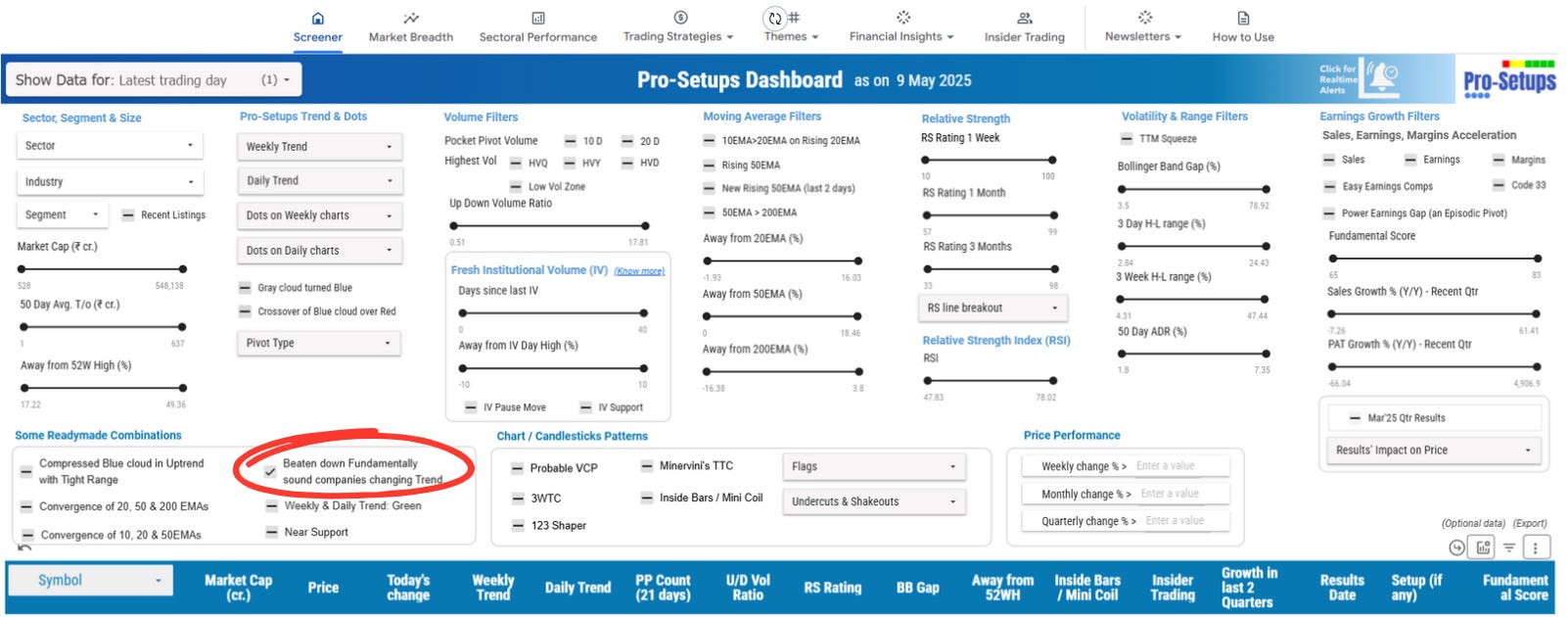Toggle Inside Bars / Mini Coil checkbox
1568x617 pixels.
(x=647, y=498)
